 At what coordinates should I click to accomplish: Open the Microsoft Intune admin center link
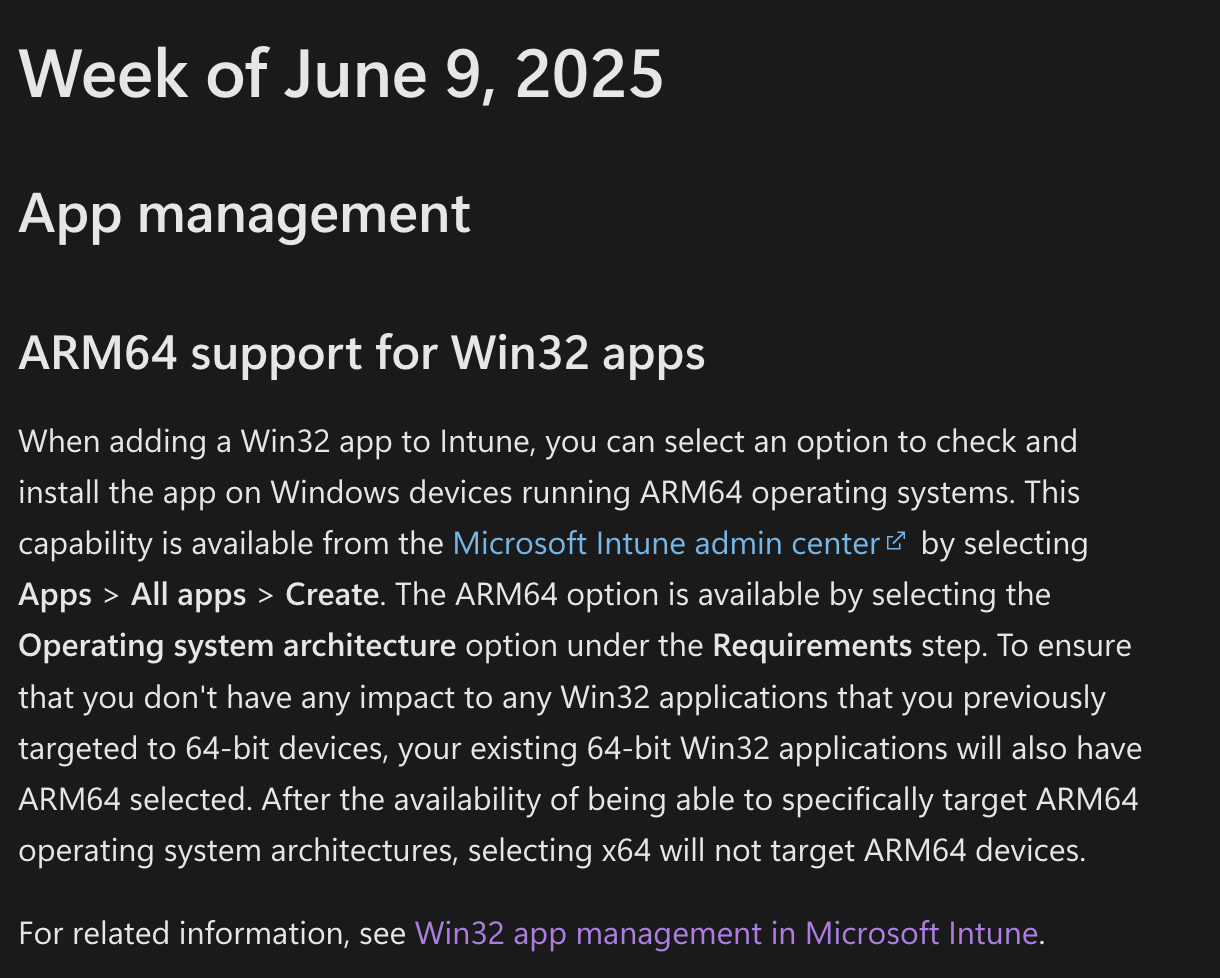(x=665, y=544)
